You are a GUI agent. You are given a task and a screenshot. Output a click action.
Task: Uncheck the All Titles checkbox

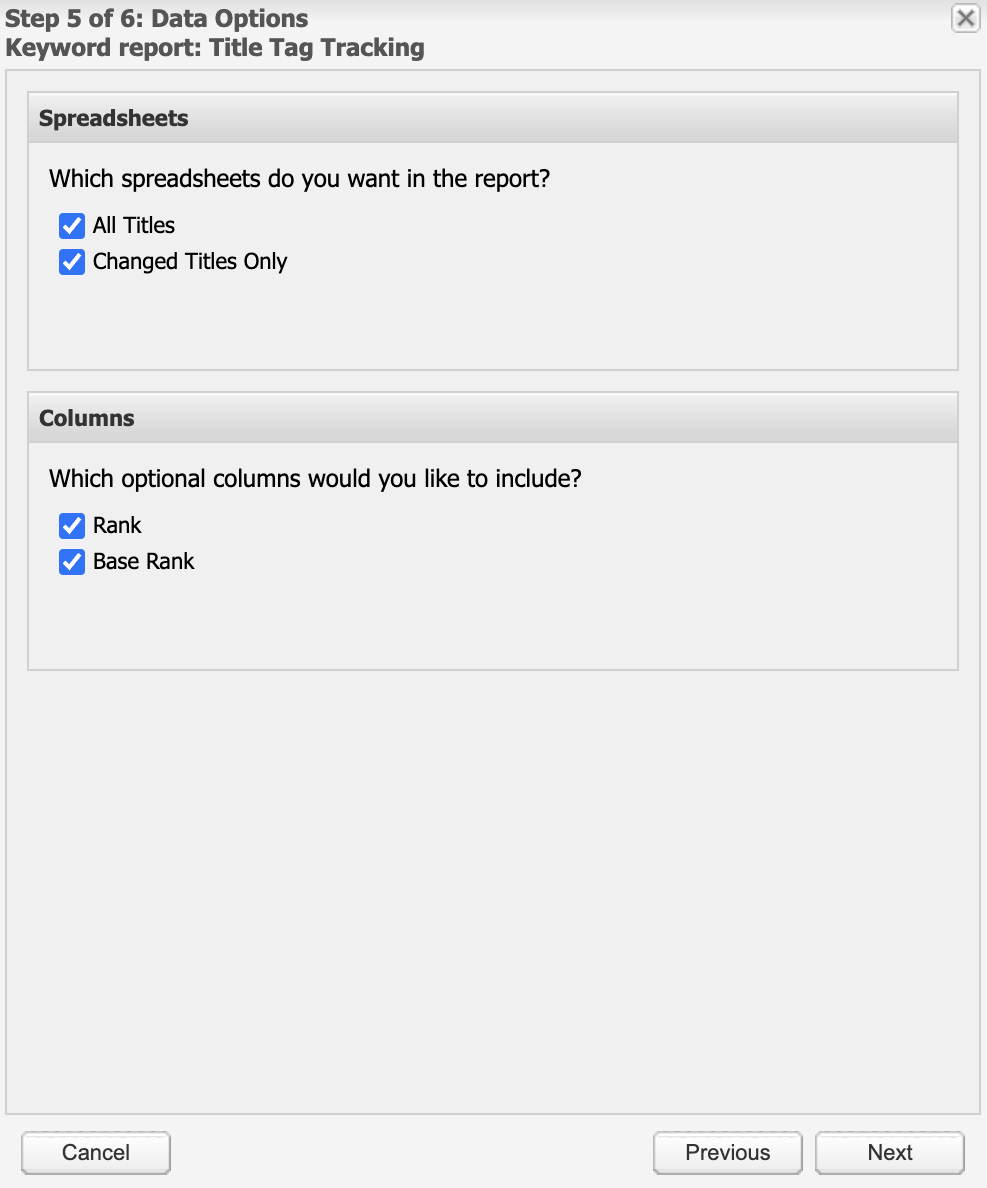(71, 225)
